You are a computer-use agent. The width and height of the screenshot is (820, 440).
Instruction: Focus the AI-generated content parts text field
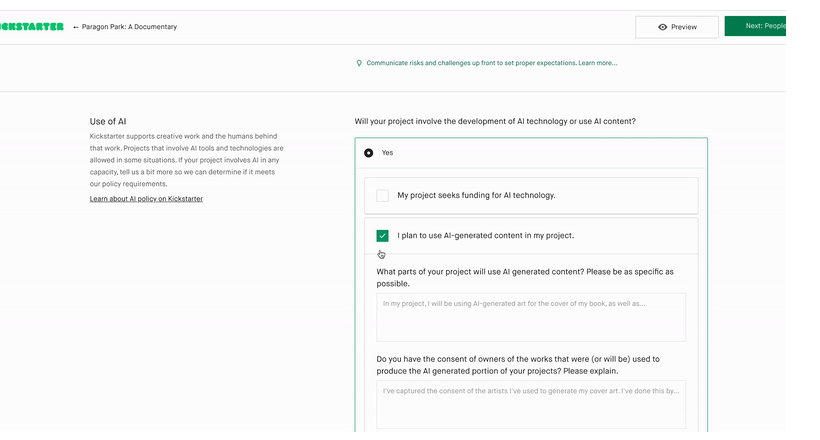pyautogui.click(x=531, y=317)
